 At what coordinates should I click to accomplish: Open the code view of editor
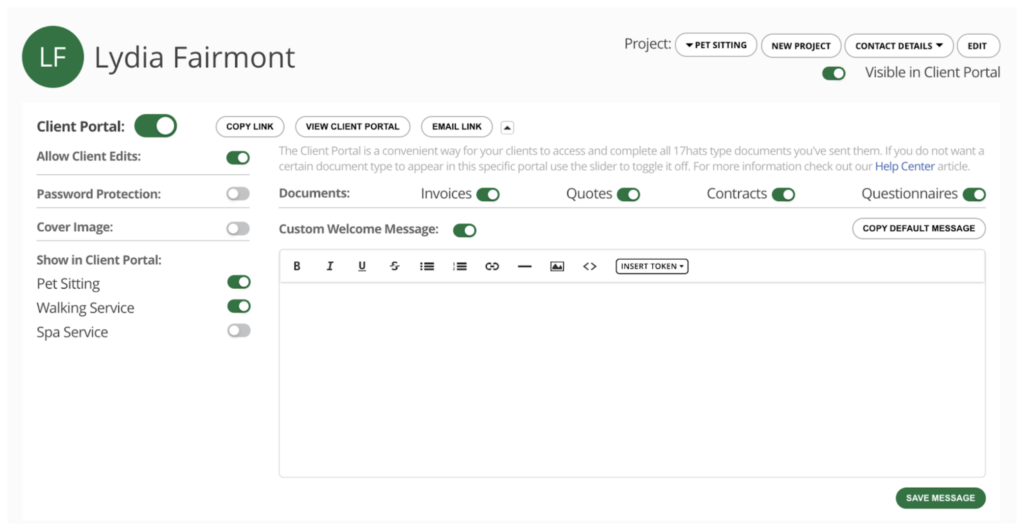pos(590,266)
